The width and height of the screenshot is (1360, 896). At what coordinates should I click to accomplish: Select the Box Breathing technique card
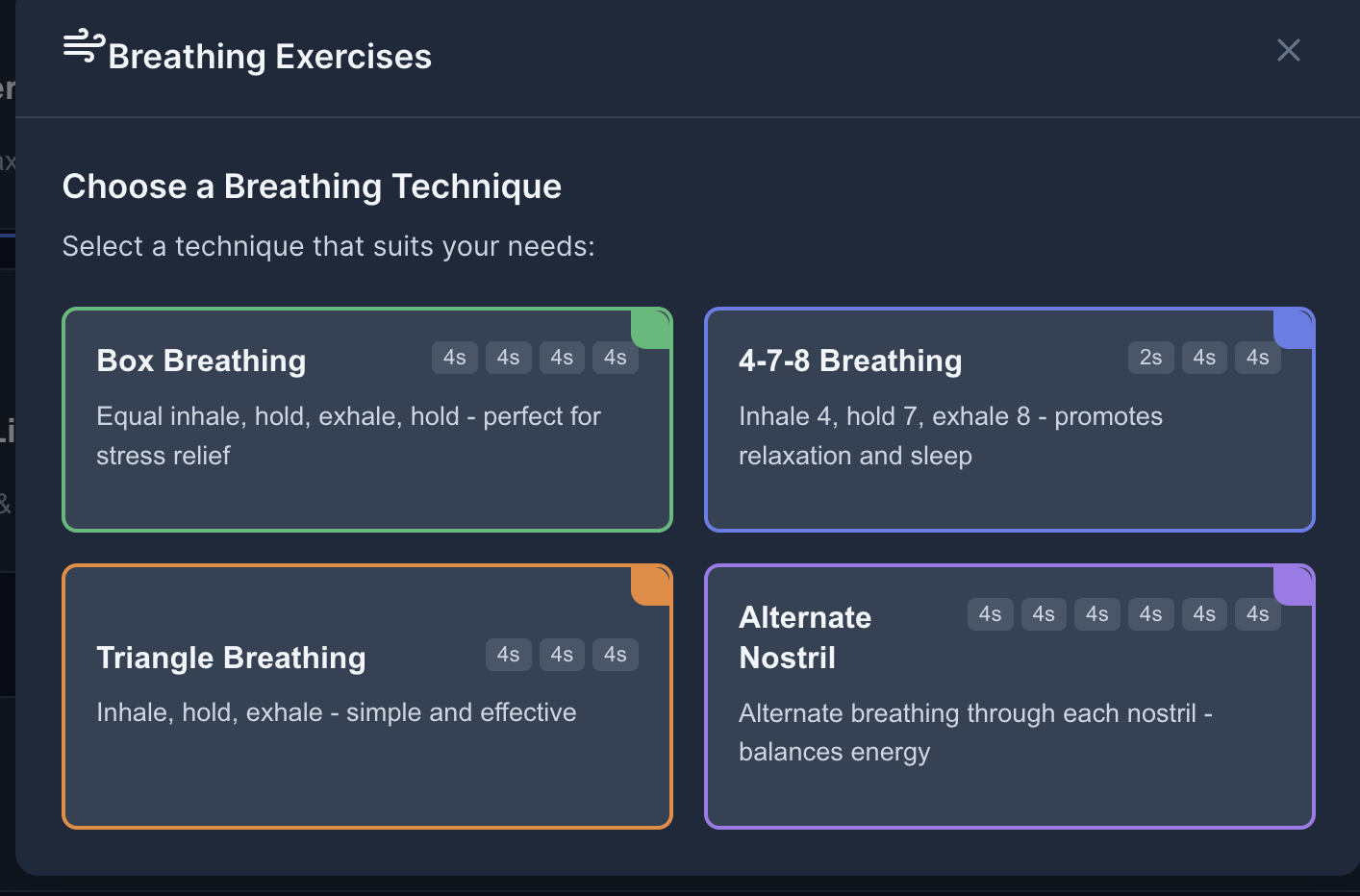[366, 481]
